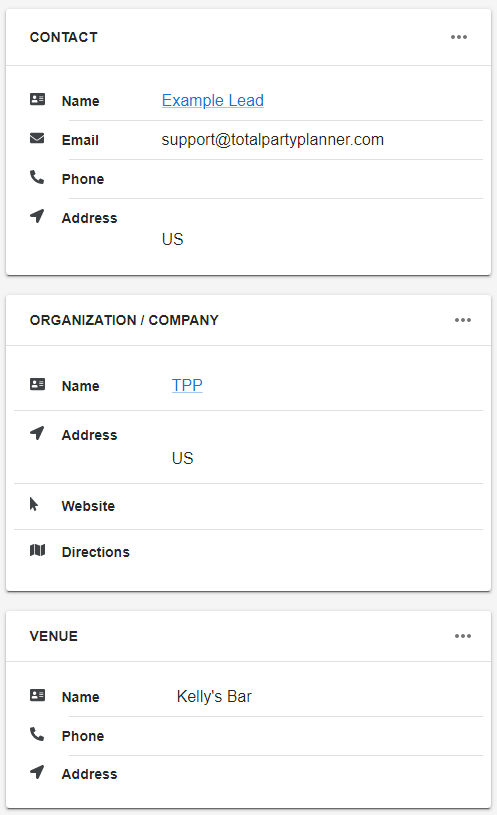Click the contact phone handset icon
497x815 pixels.
(37, 177)
